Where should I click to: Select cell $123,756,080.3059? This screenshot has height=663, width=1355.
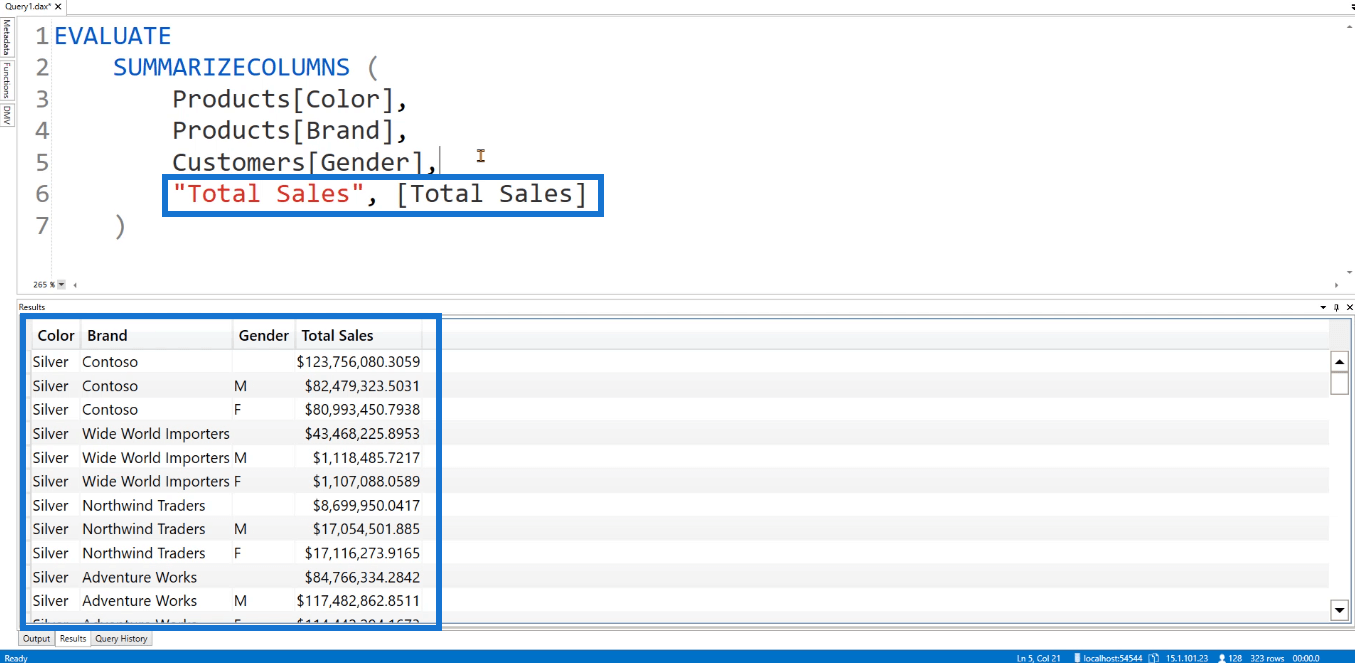(x=358, y=362)
